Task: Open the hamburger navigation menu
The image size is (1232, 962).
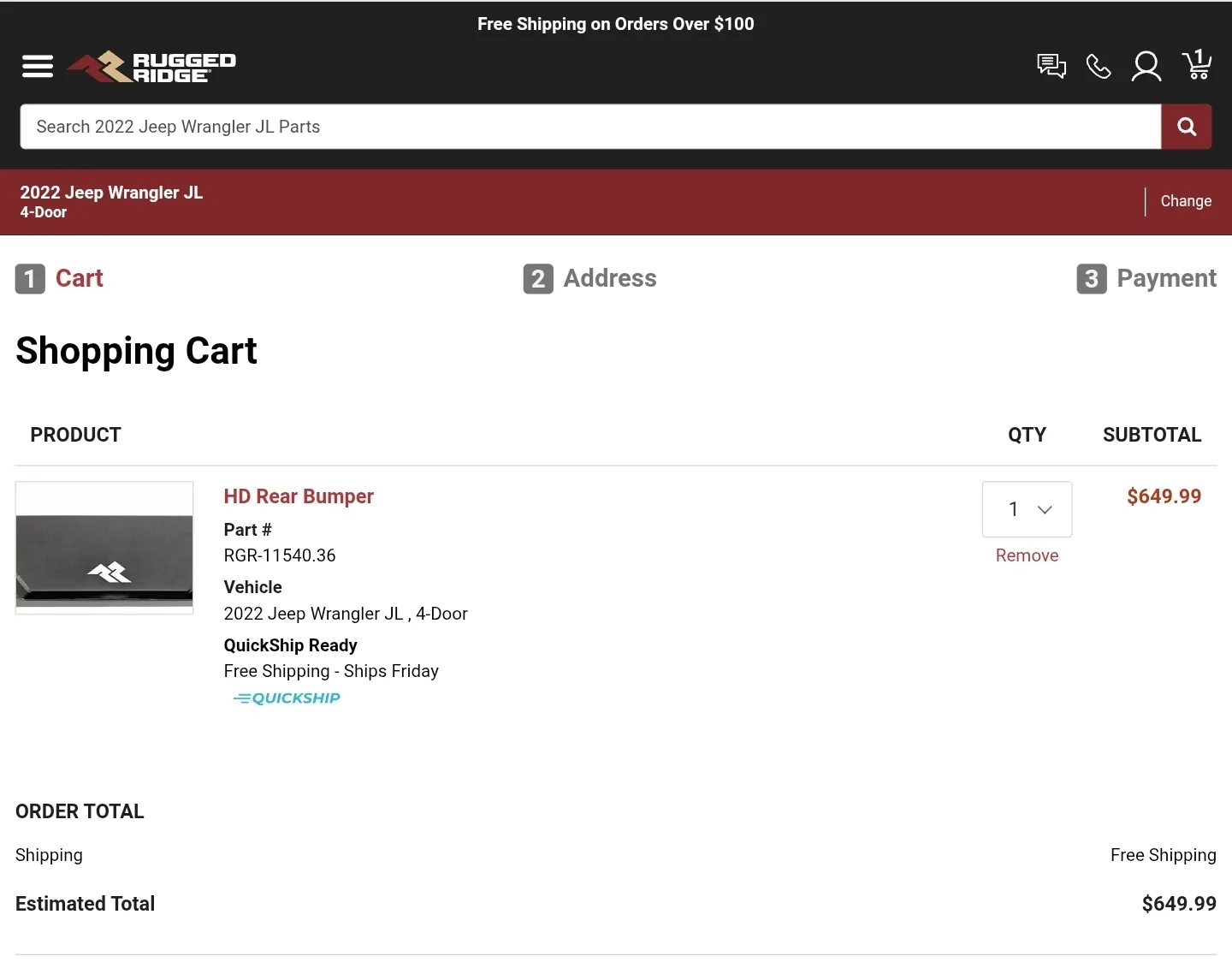Action: click(x=38, y=66)
